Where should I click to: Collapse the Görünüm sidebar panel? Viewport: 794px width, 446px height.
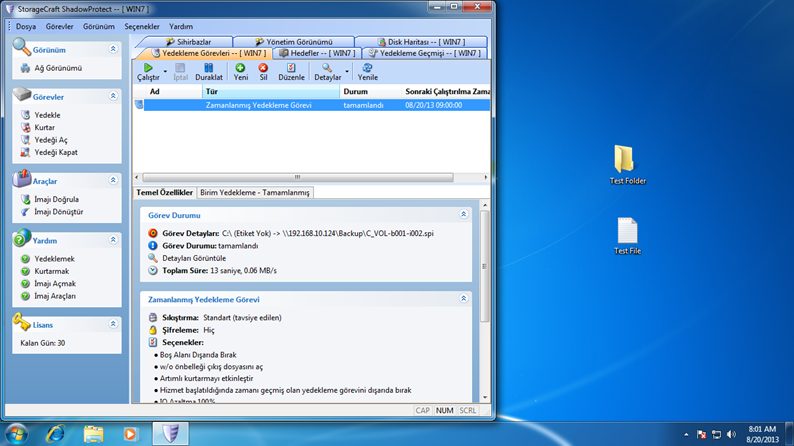[x=113, y=49]
